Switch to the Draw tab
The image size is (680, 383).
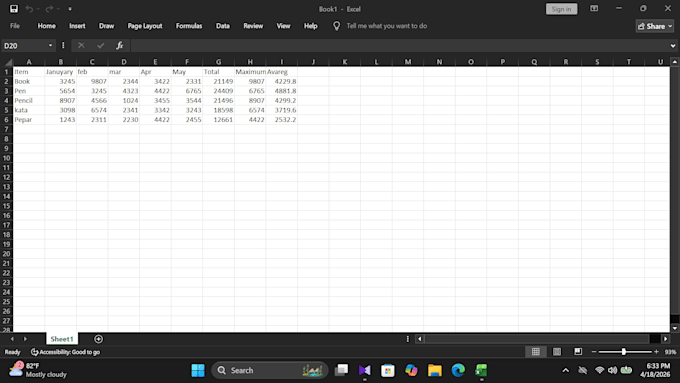click(106, 26)
